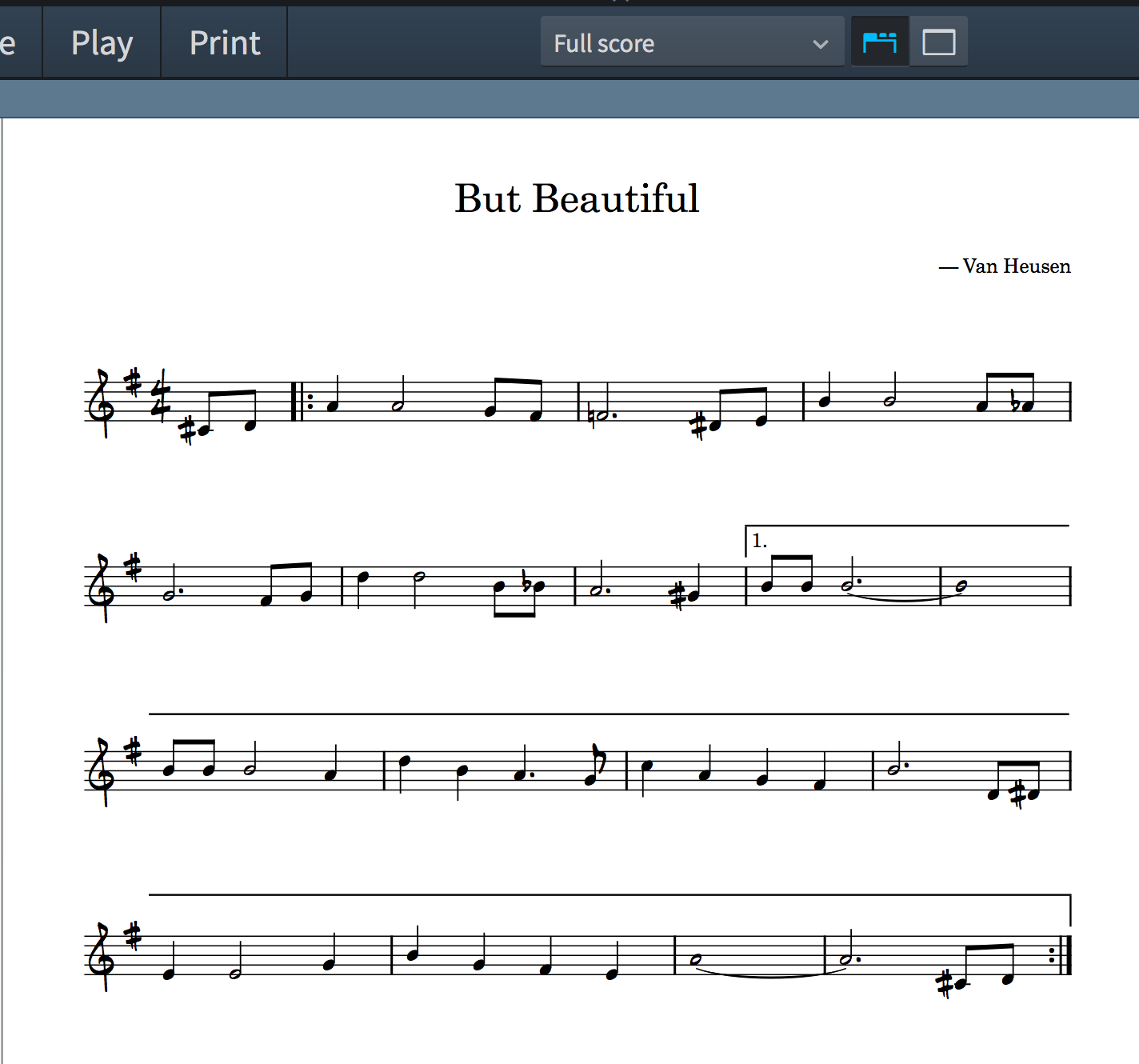Screen dimensions: 1139x1064
Task: Open the Print mode tab
Action: point(225,43)
